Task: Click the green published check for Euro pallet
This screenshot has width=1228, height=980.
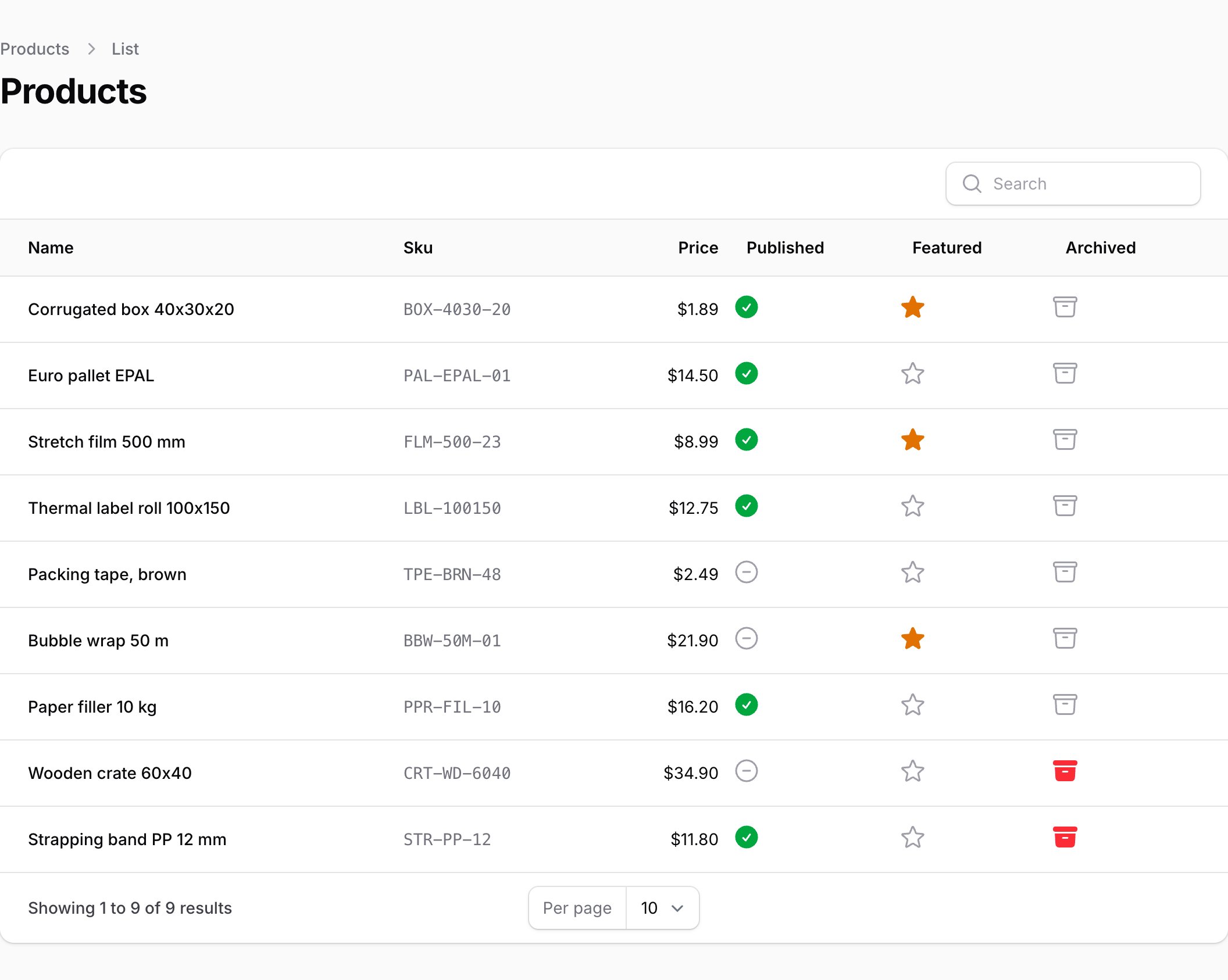Action: (x=746, y=373)
